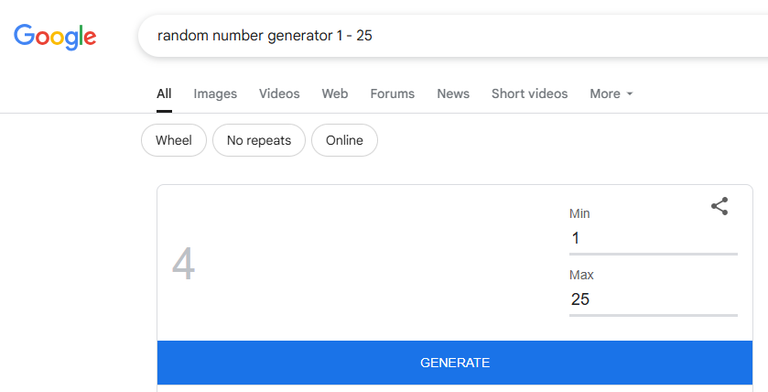Choose the Online suggestion chip

coord(344,140)
